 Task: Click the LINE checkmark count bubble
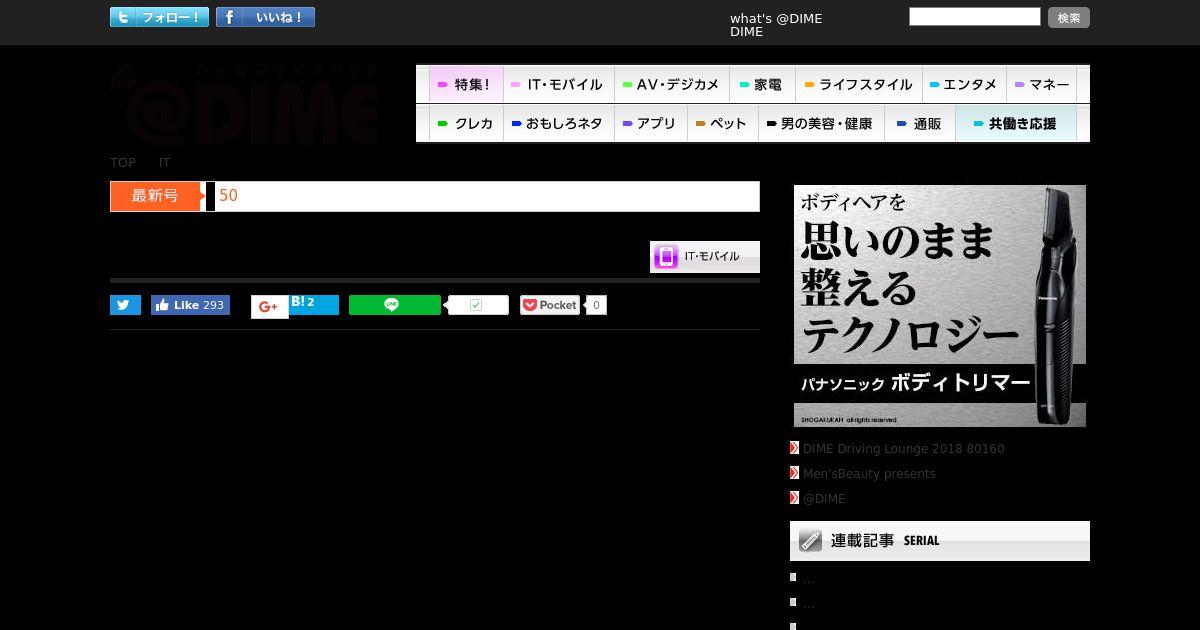click(478, 305)
